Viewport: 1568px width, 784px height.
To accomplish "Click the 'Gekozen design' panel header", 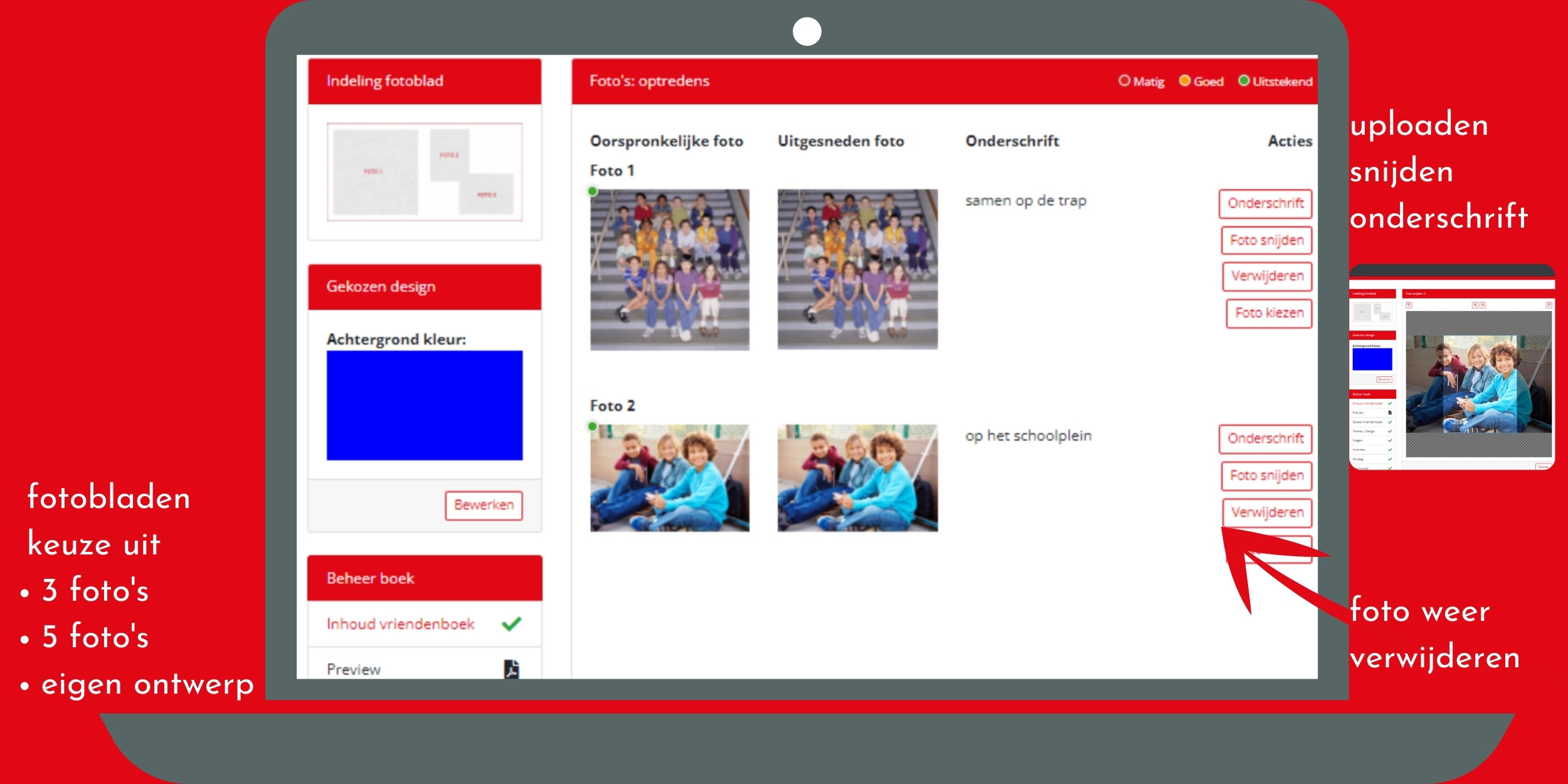I will [x=425, y=287].
